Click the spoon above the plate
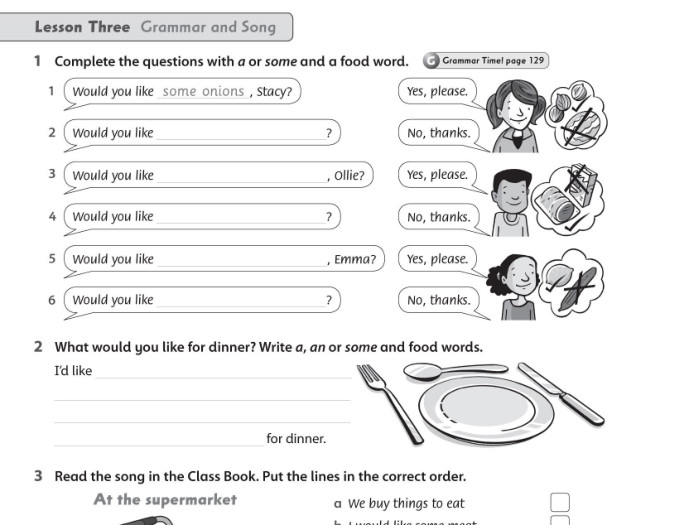The width and height of the screenshot is (700, 525). (452, 371)
